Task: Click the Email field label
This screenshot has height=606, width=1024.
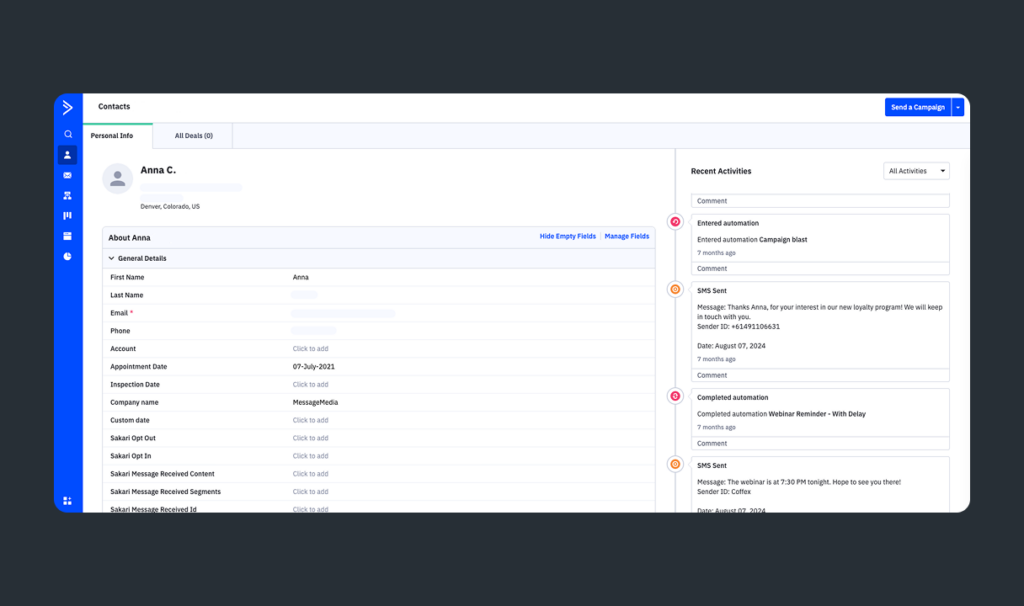Action: pos(119,313)
